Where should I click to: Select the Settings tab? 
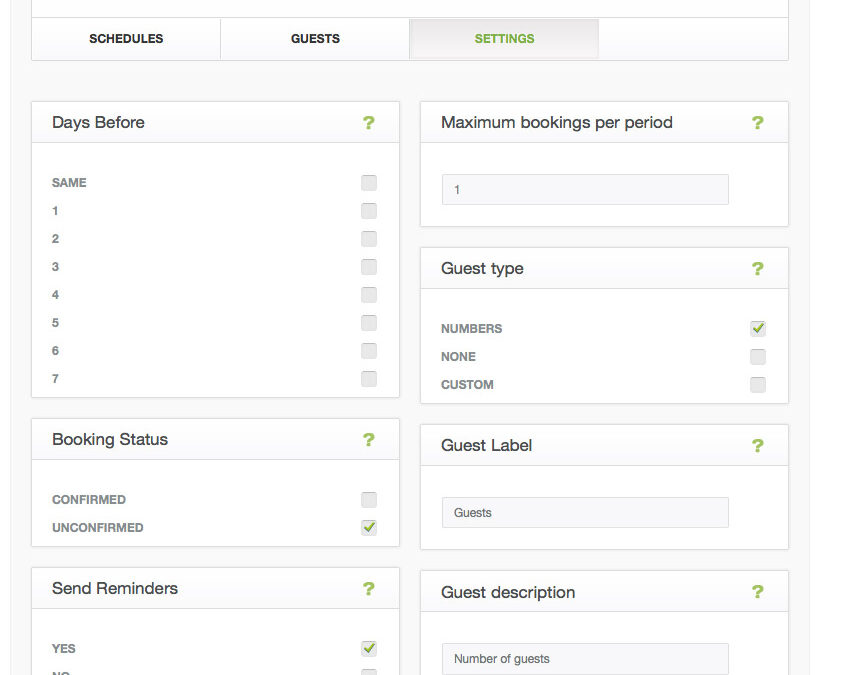coord(504,39)
